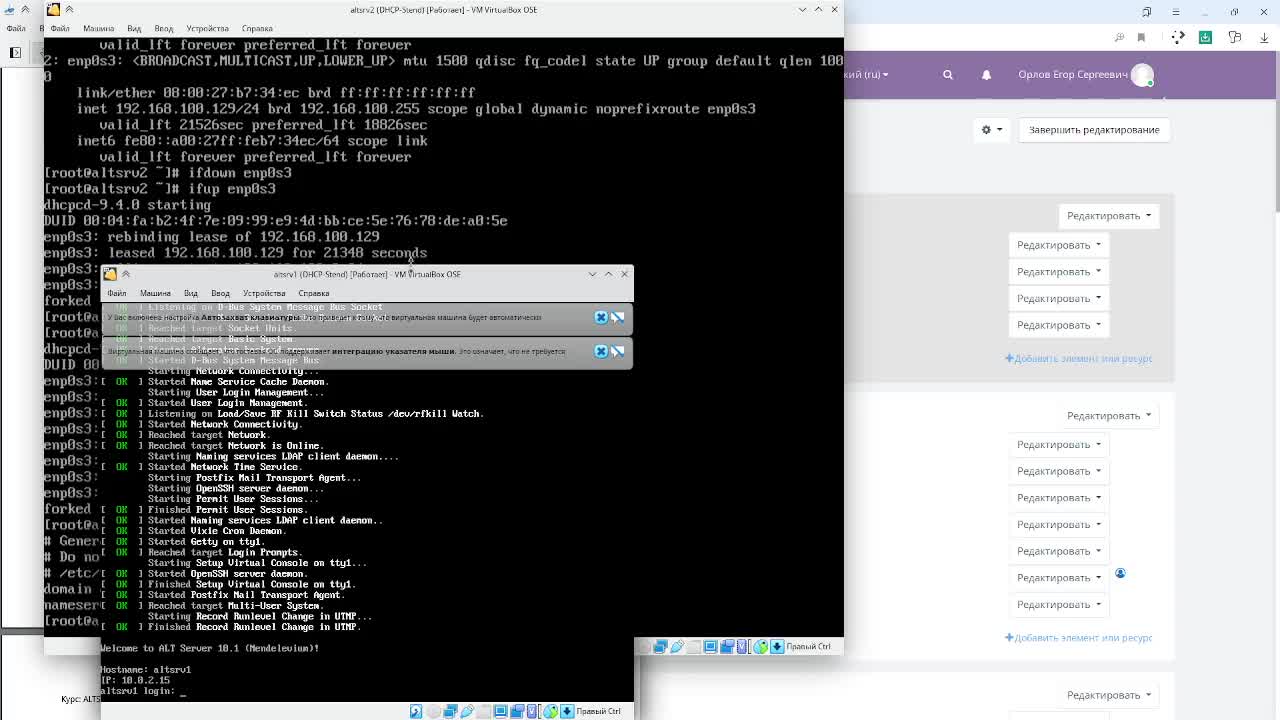Click browser tabs overview icon in title bar

point(1147,12)
